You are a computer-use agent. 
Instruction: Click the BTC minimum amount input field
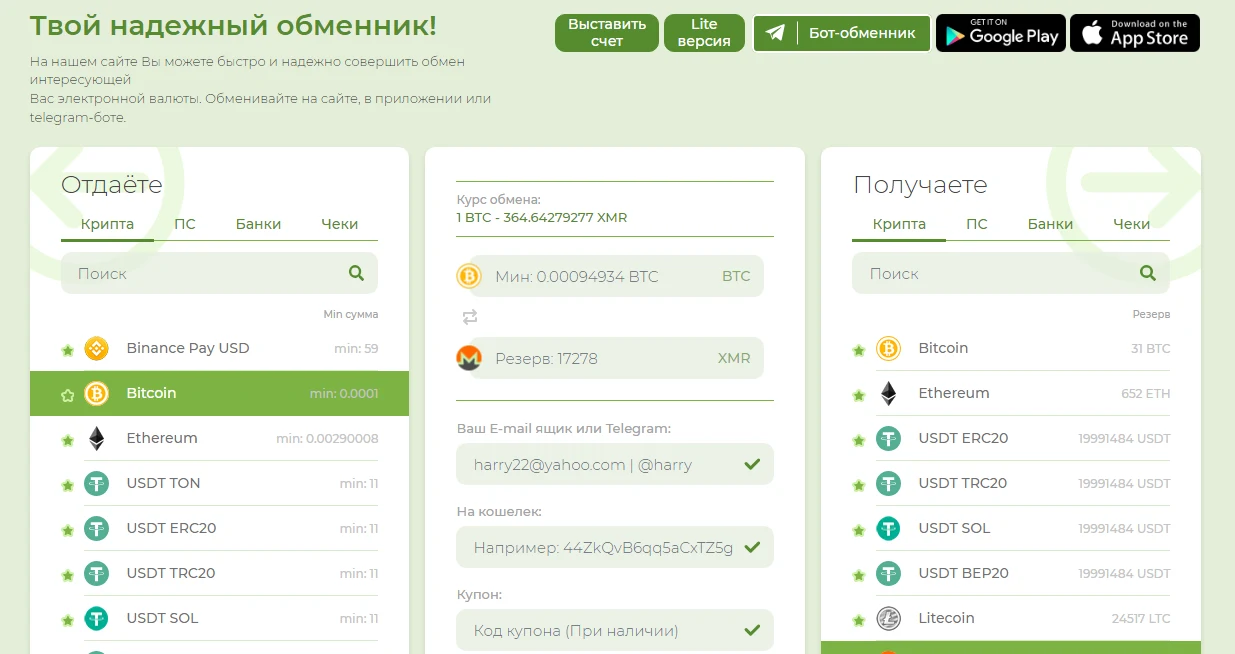[x=615, y=276]
